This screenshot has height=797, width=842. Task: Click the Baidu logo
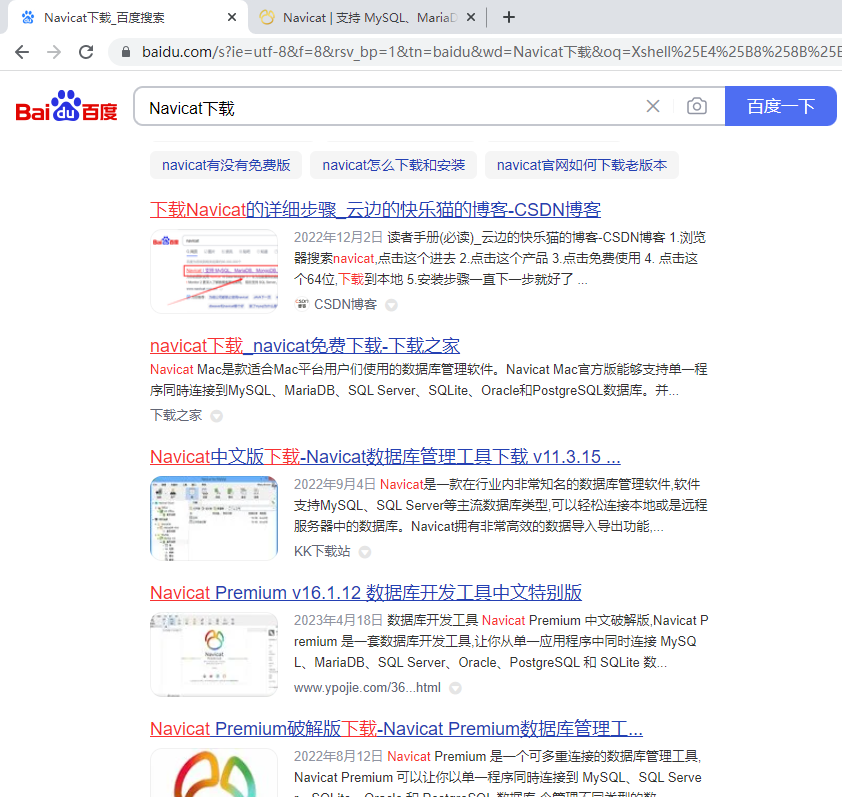coord(66,107)
